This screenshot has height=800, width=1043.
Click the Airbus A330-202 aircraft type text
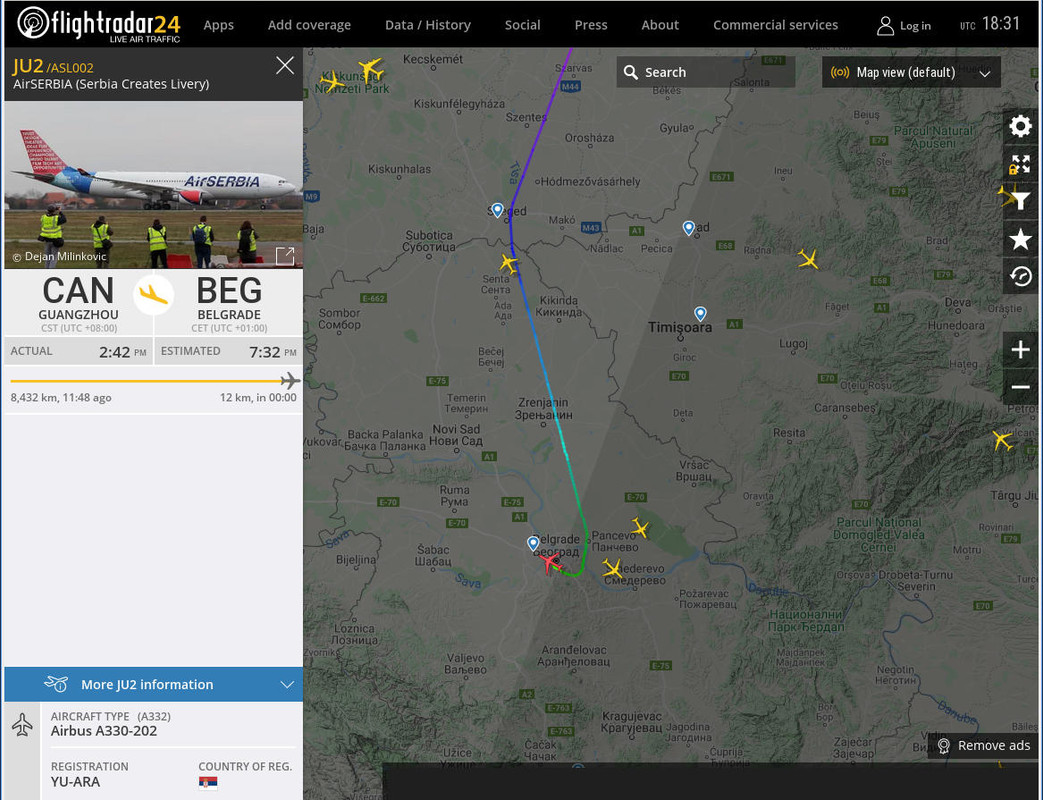click(x=104, y=731)
